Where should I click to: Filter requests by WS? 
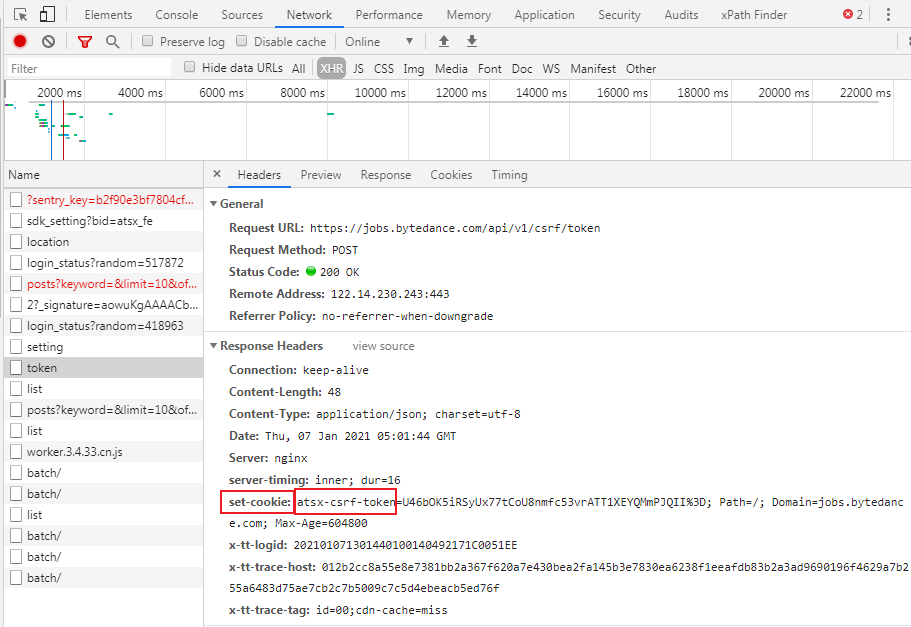[551, 69]
